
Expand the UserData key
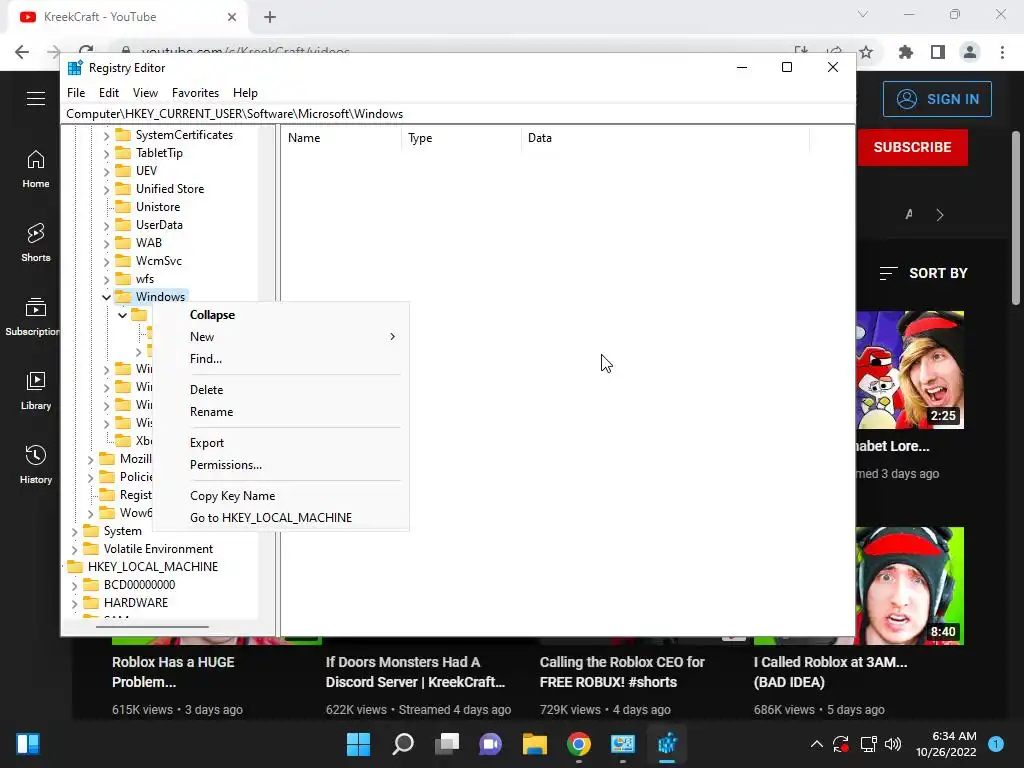click(106, 225)
